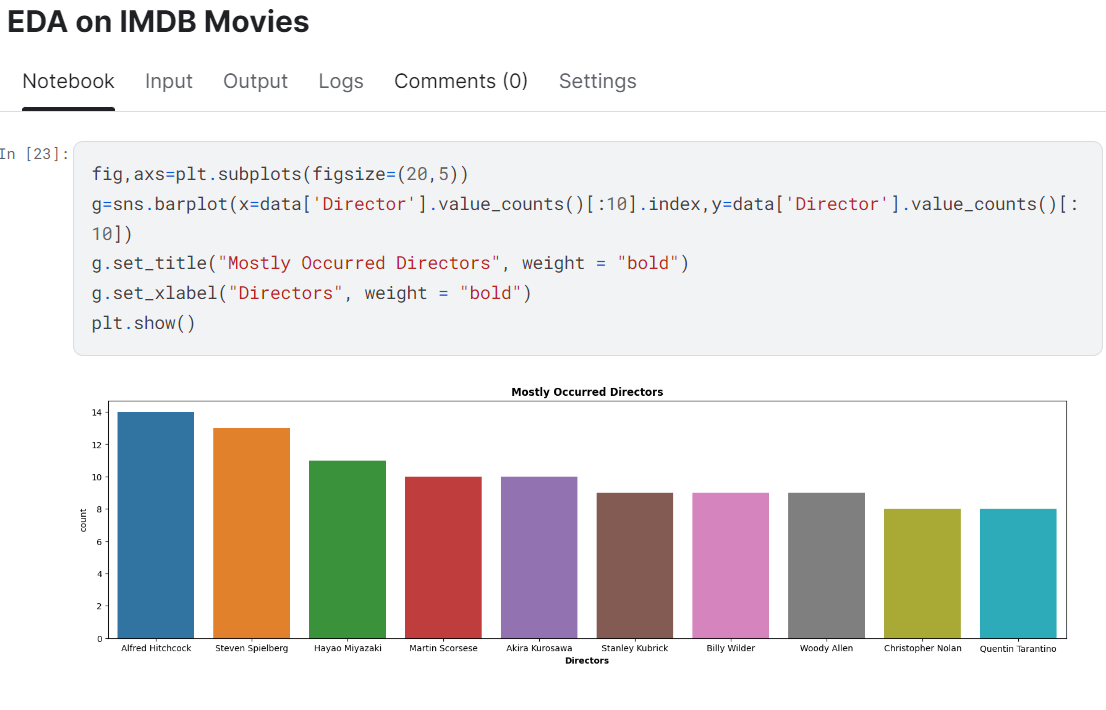Click the pink Billy Wilder bar
Screen dimensions: 1106x710
click(731, 565)
